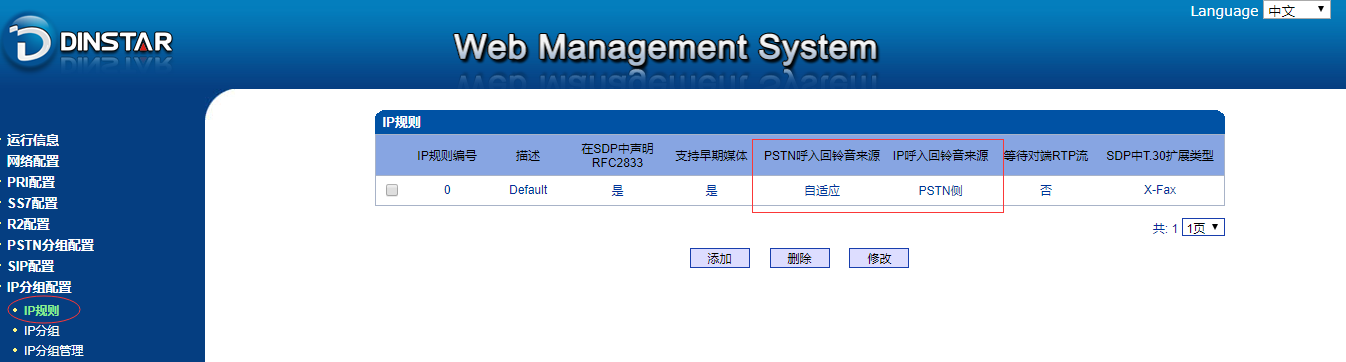
Task: Click the Default description cell
Action: pos(528,190)
